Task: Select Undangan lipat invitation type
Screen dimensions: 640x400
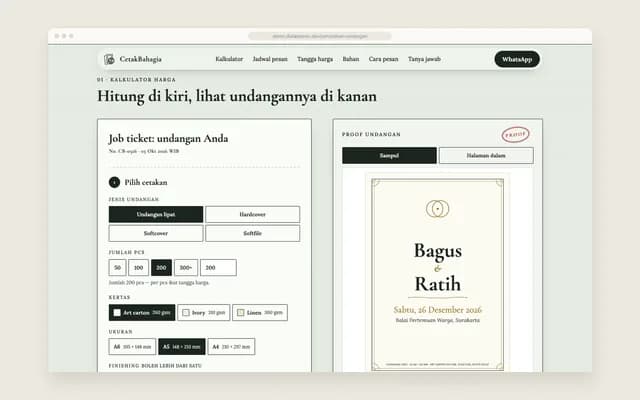Action: (156, 214)
